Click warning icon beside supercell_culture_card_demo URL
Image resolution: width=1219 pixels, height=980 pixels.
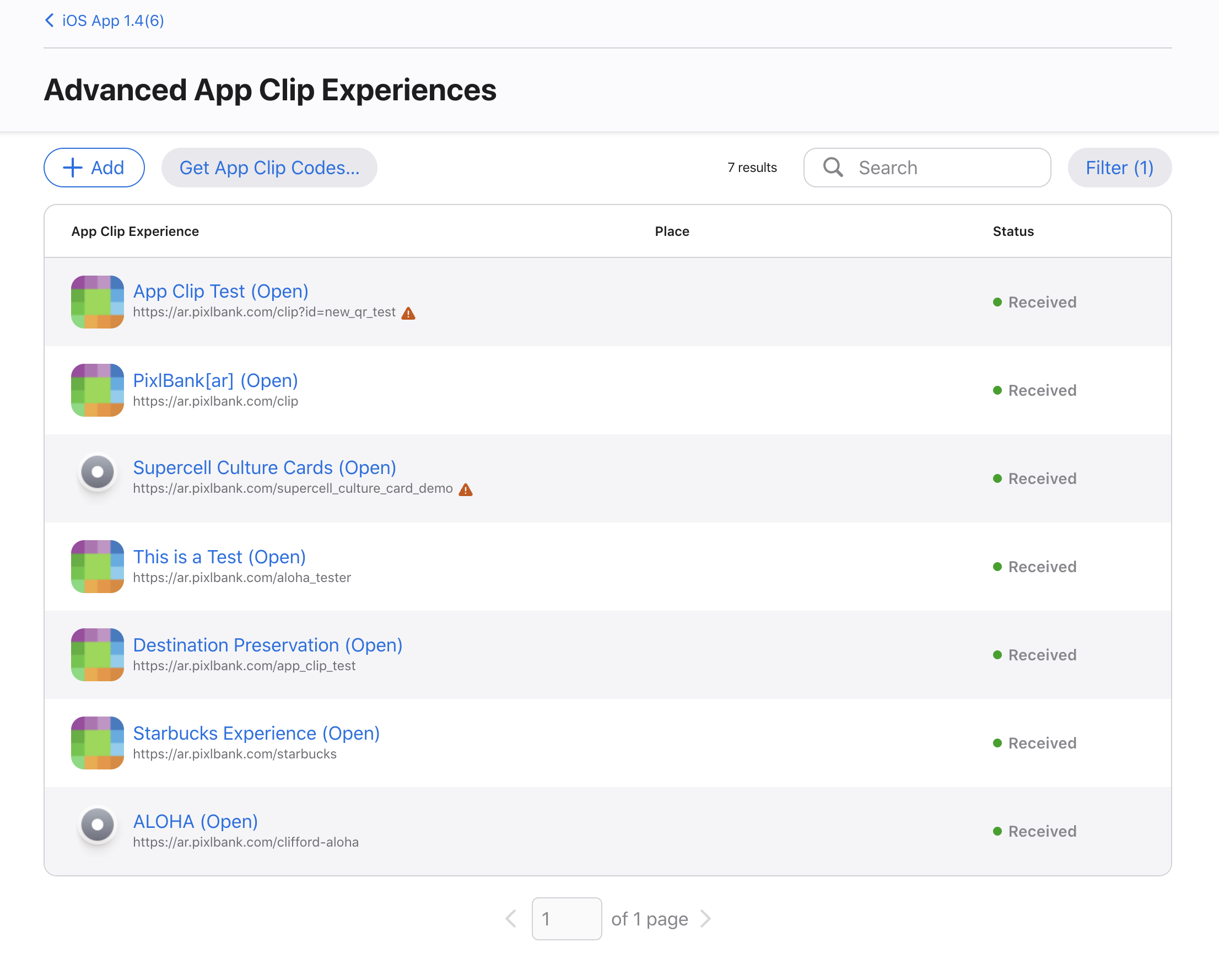click(x=465, y=489)
